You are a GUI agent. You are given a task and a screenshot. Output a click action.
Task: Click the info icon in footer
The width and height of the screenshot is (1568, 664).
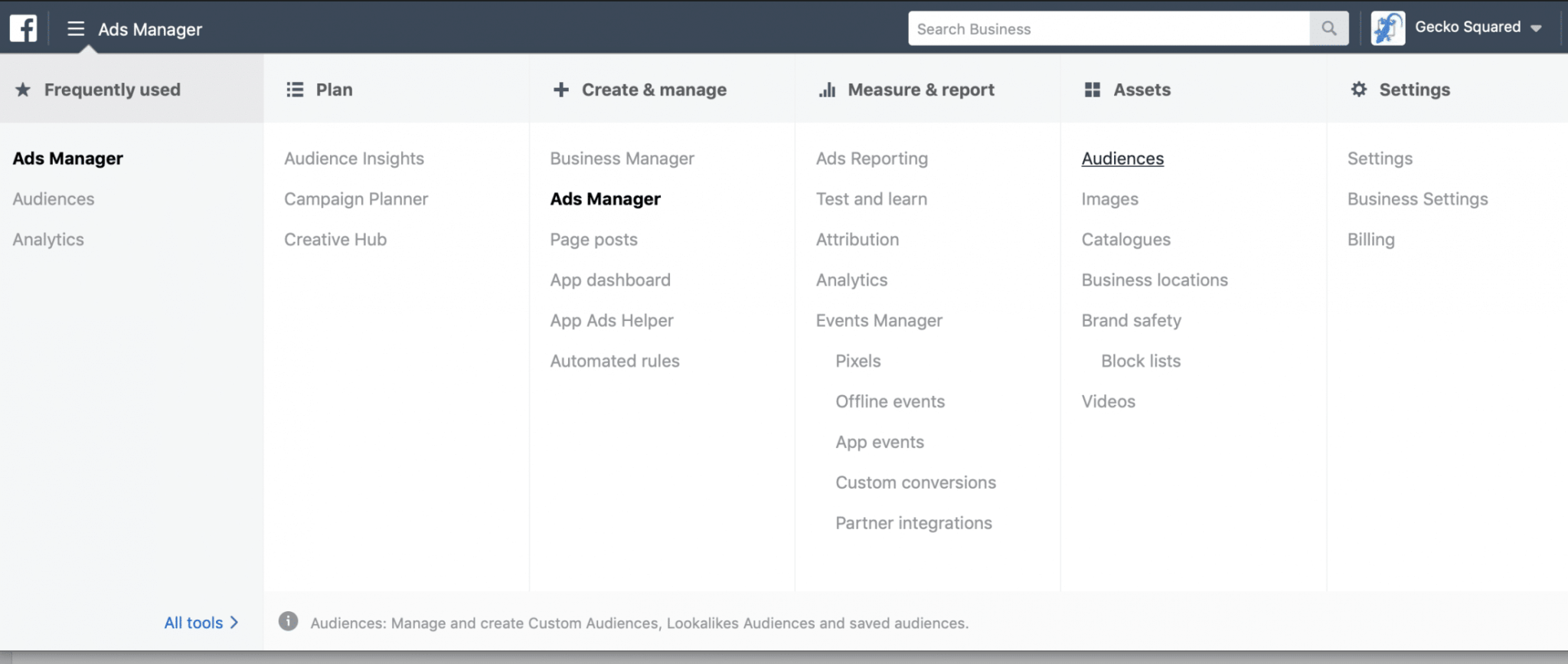pyautogui.click(x=288, y=621)
